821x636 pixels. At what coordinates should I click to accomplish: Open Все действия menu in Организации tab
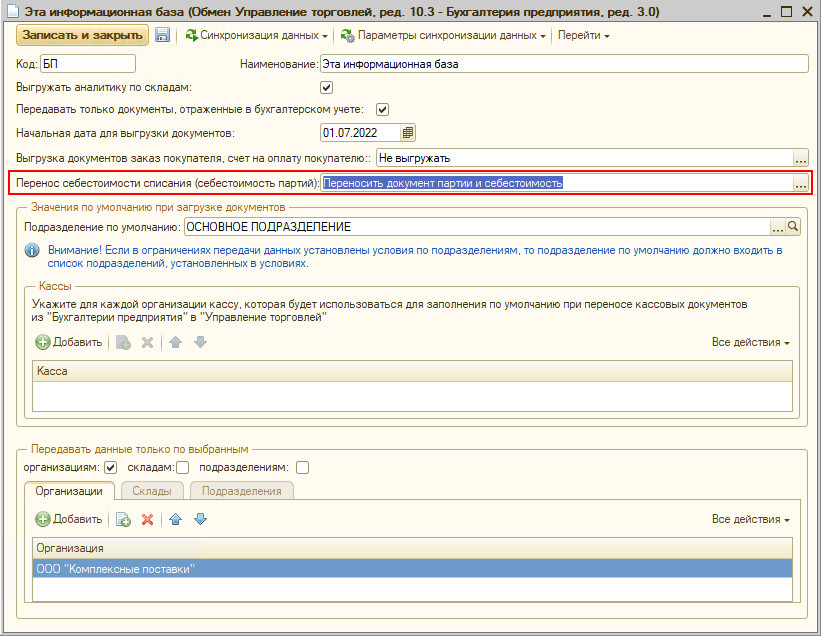pos(750,519)
